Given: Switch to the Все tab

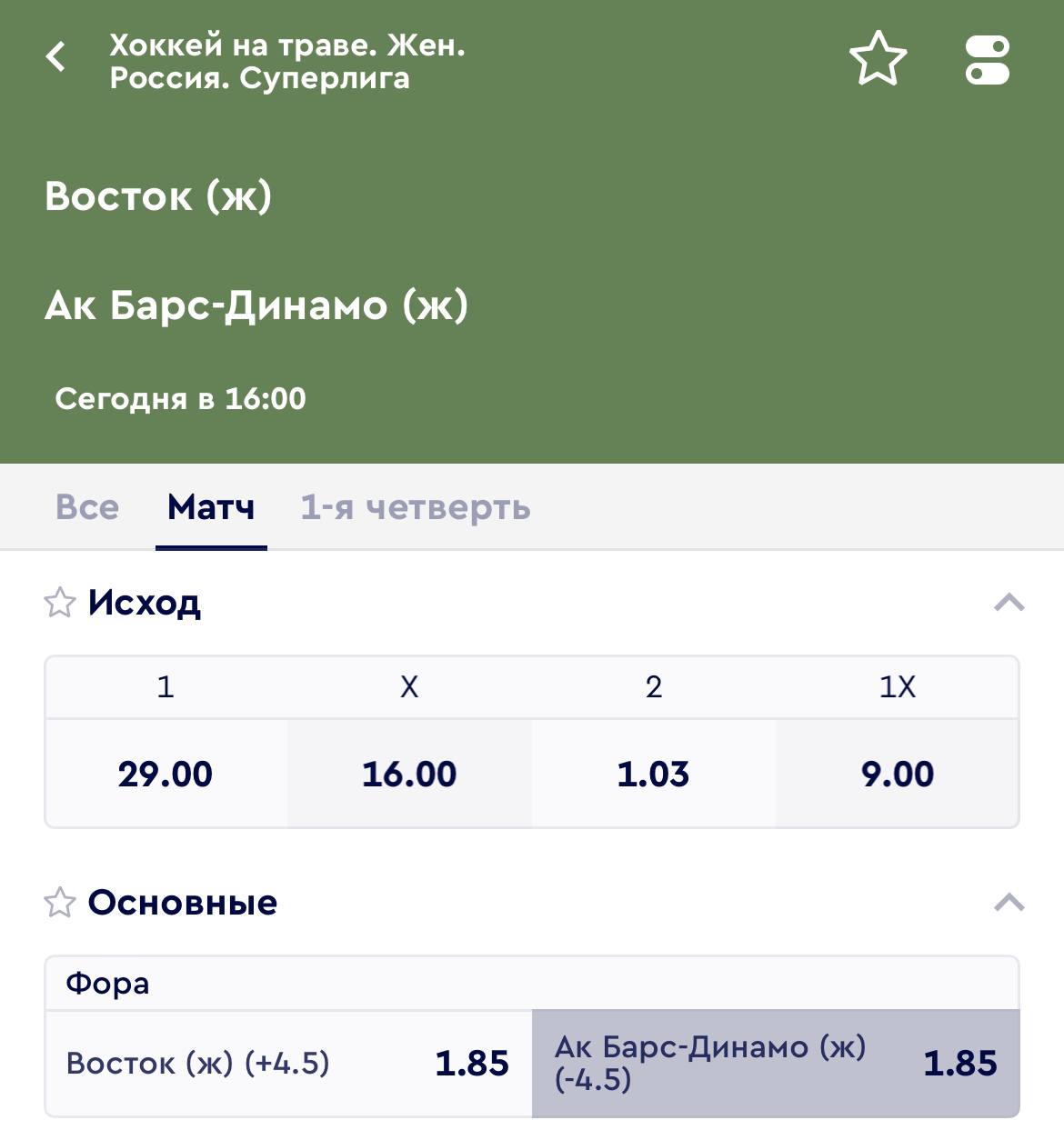Looking at the screenshot, I should pos(87,507).
